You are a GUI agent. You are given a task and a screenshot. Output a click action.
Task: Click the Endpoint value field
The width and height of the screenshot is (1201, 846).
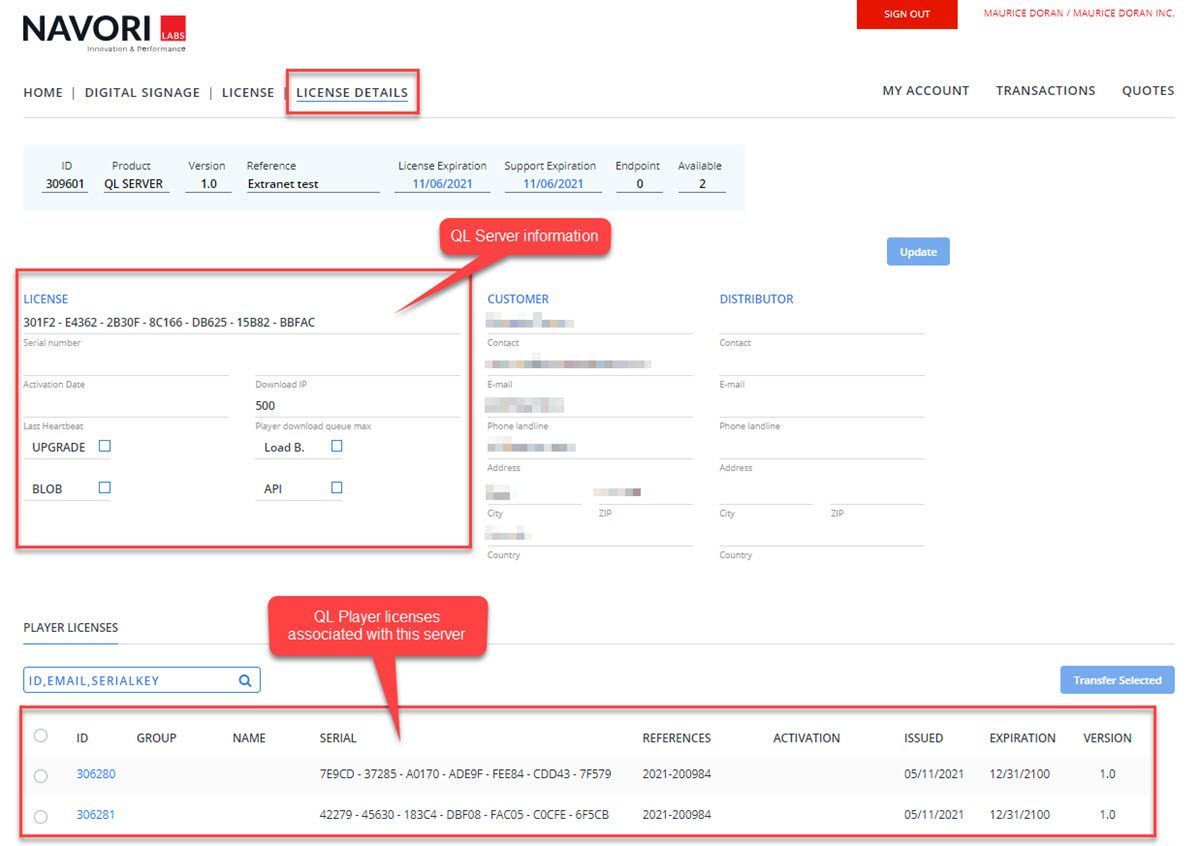coord(640,184)
